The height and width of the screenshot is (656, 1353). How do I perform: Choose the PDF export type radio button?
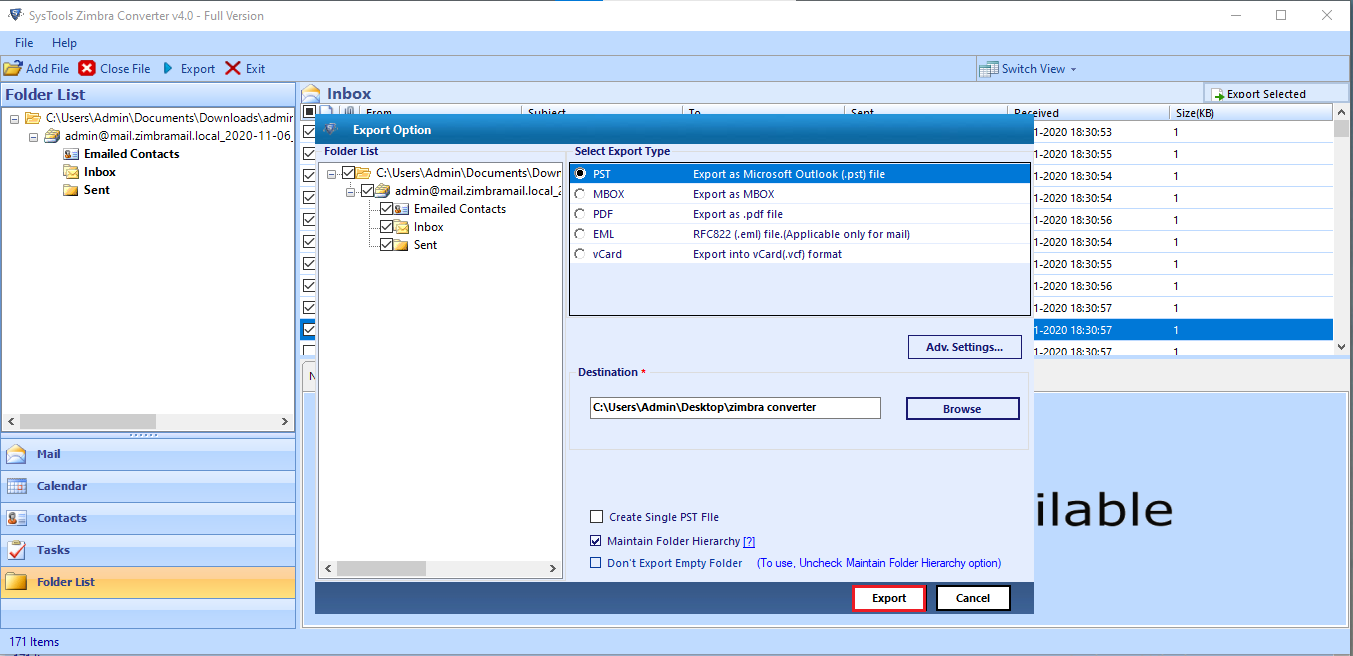coord(580,214)
